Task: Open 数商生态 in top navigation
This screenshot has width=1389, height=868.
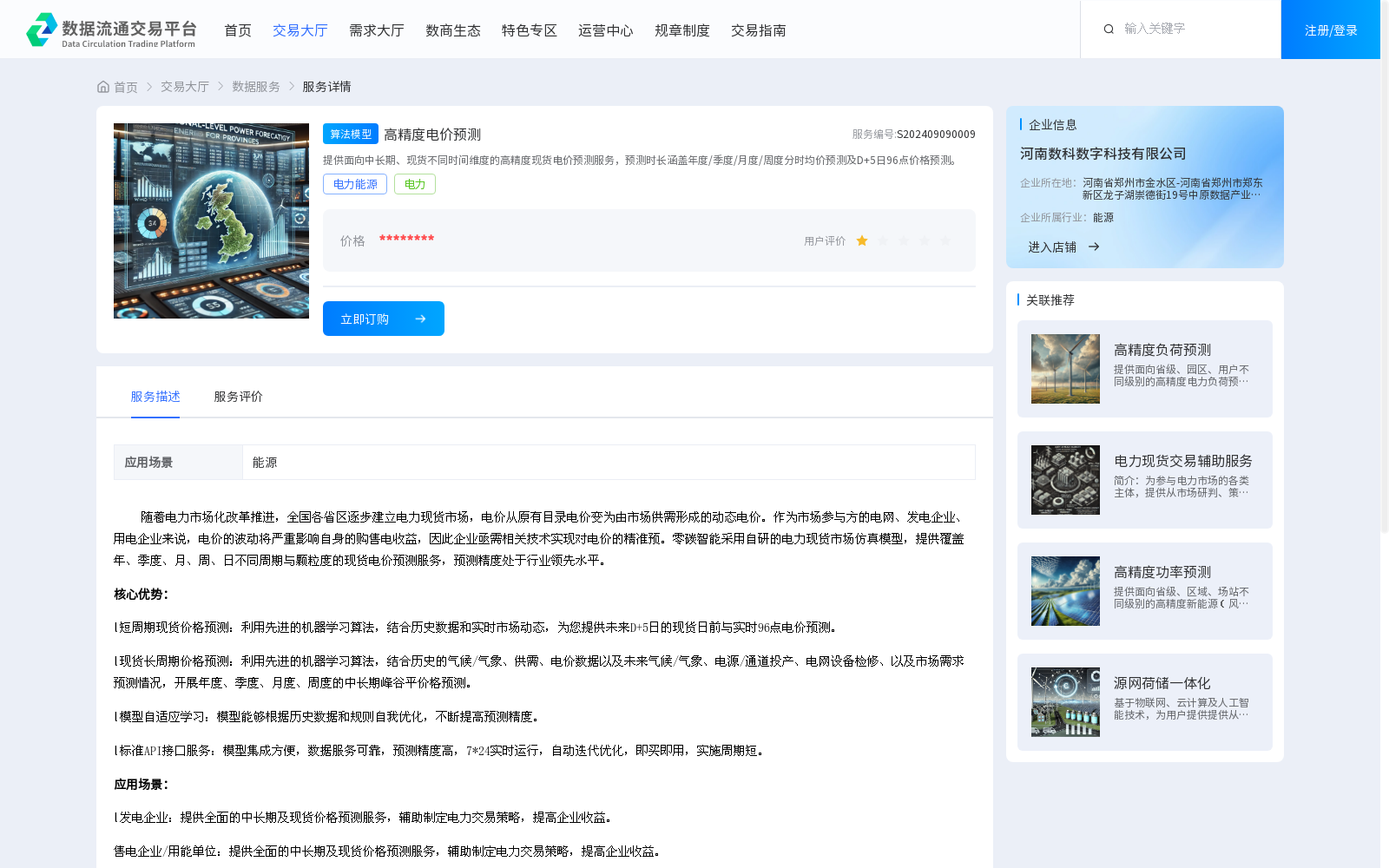Action: pyautogui.click(x=453, y=30)
